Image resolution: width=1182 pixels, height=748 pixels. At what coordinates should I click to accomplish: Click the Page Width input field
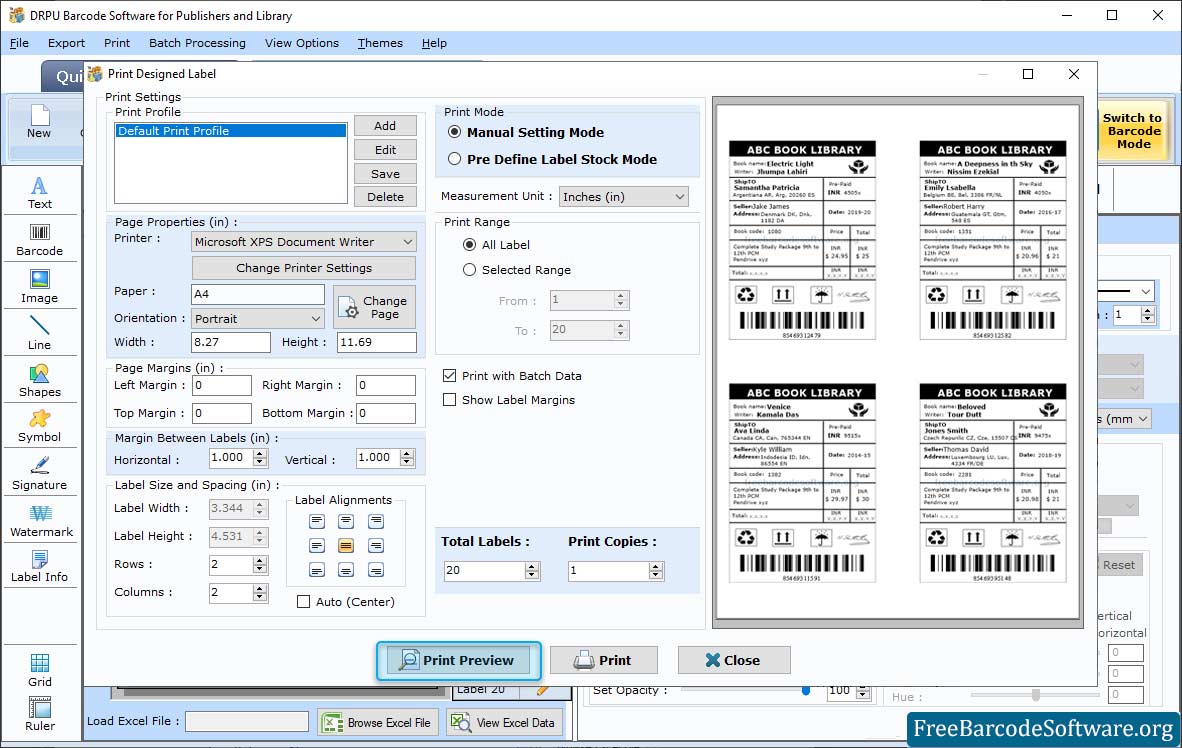pos(231,342)
